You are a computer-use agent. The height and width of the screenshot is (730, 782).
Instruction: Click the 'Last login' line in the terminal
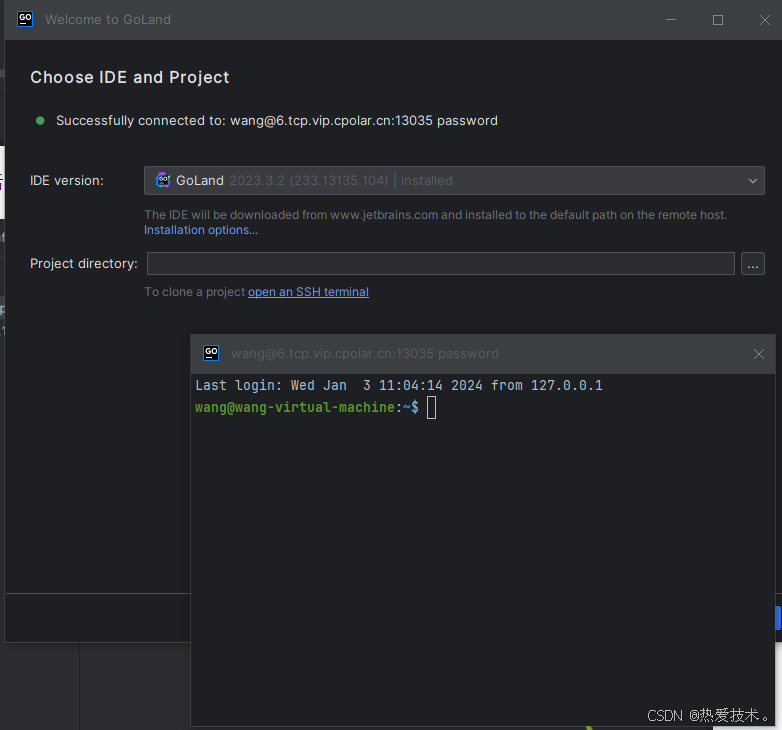click(399, 385)
